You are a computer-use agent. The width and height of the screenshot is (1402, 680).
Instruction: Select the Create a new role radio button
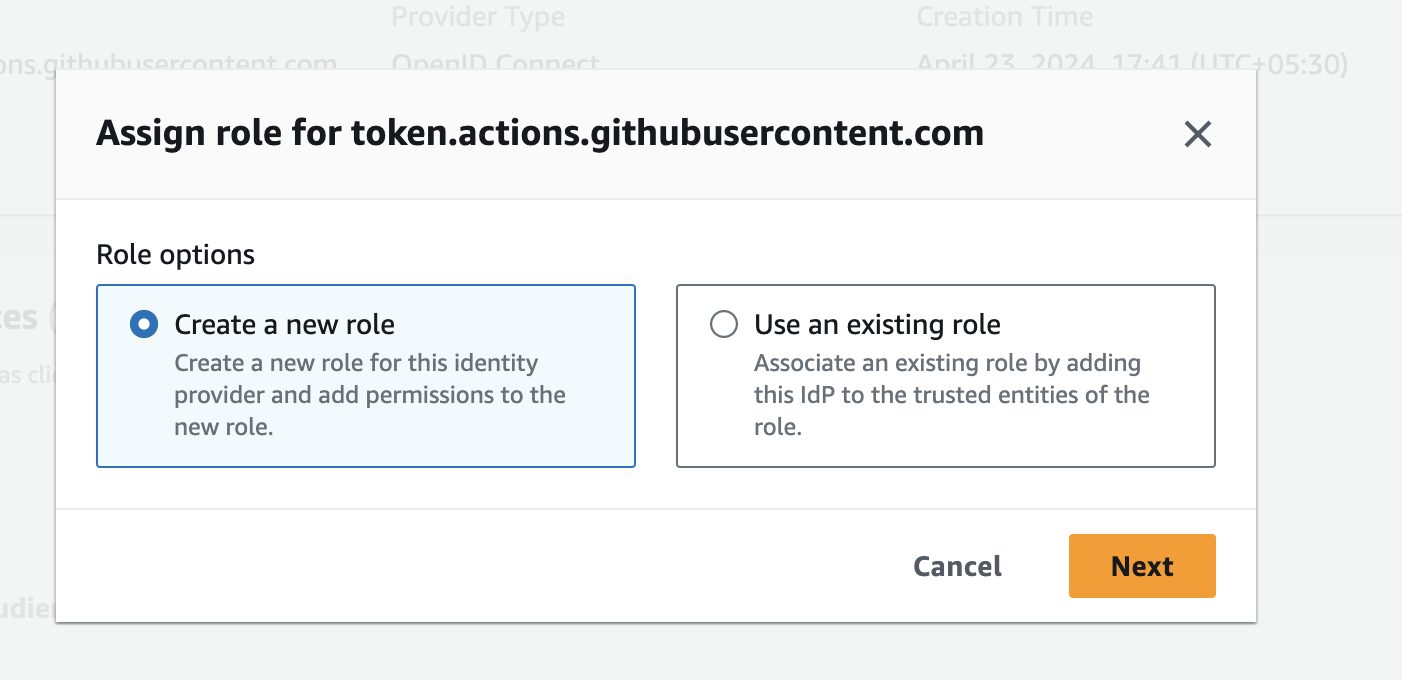point(144,324)
